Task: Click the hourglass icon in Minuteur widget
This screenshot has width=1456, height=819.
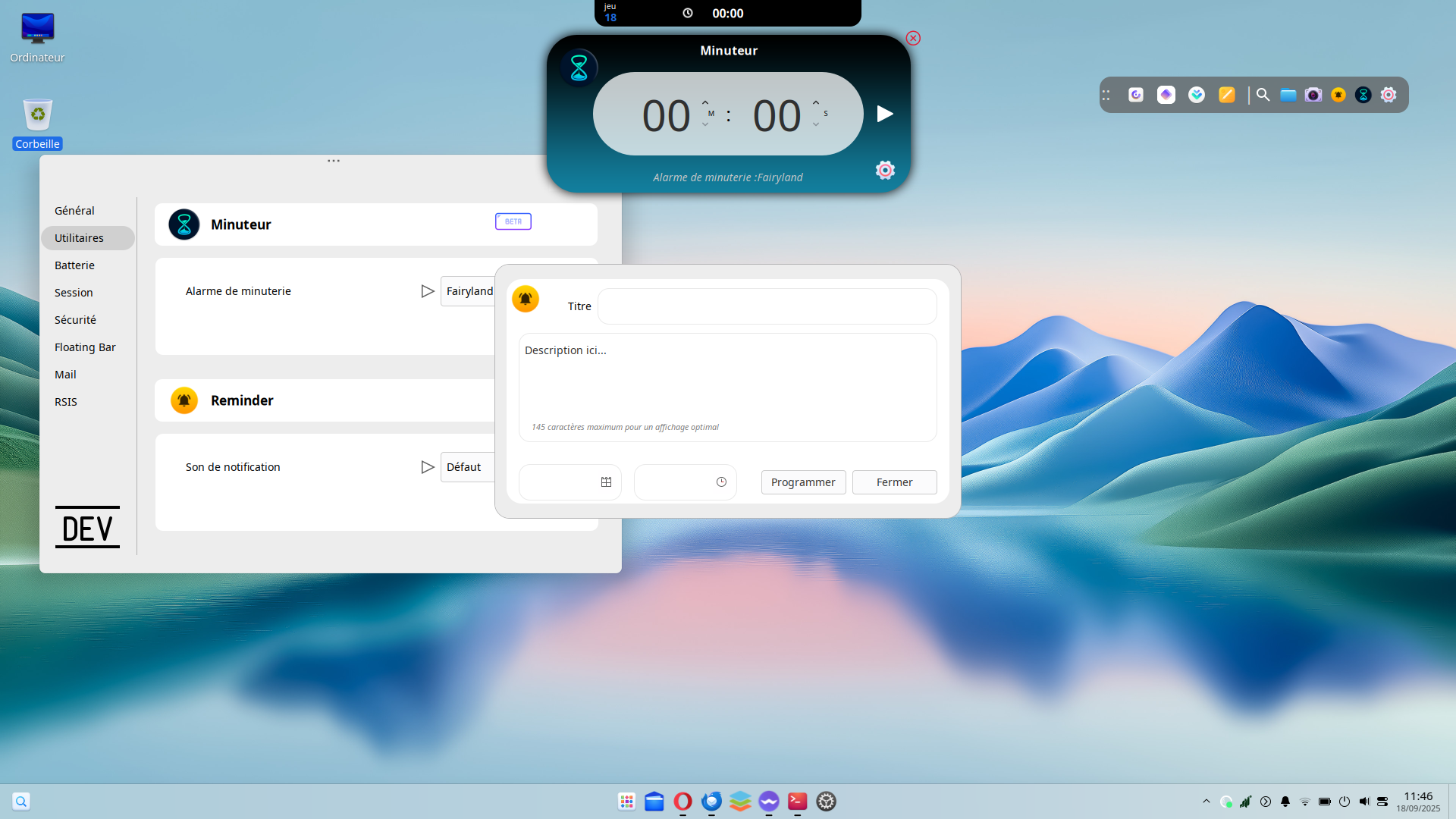Action: coord(579,67)
